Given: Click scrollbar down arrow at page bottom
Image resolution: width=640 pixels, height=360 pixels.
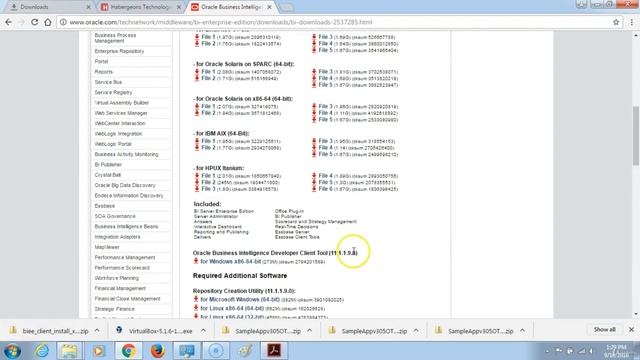Looking at the screenshot, I should point(636,314).
